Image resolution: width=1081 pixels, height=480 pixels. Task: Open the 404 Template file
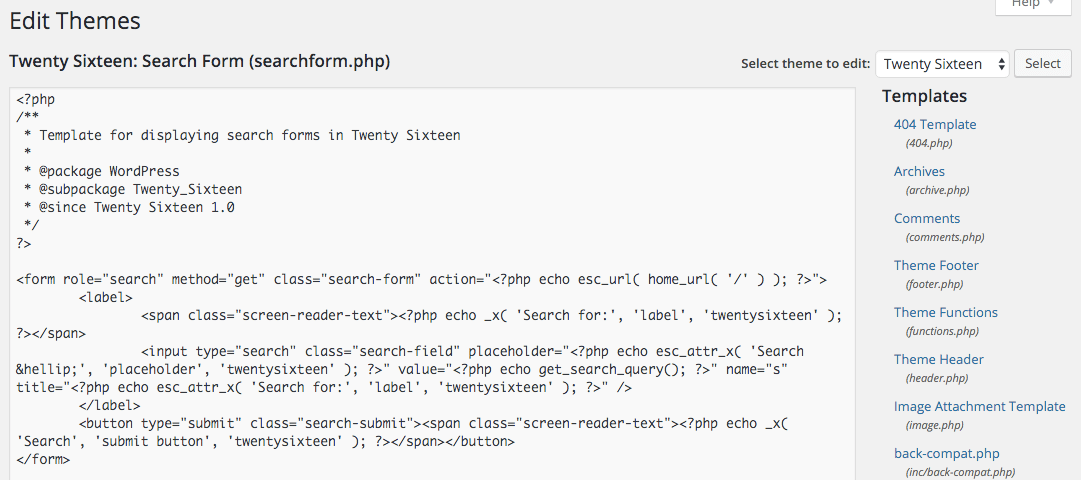point(935,125)
